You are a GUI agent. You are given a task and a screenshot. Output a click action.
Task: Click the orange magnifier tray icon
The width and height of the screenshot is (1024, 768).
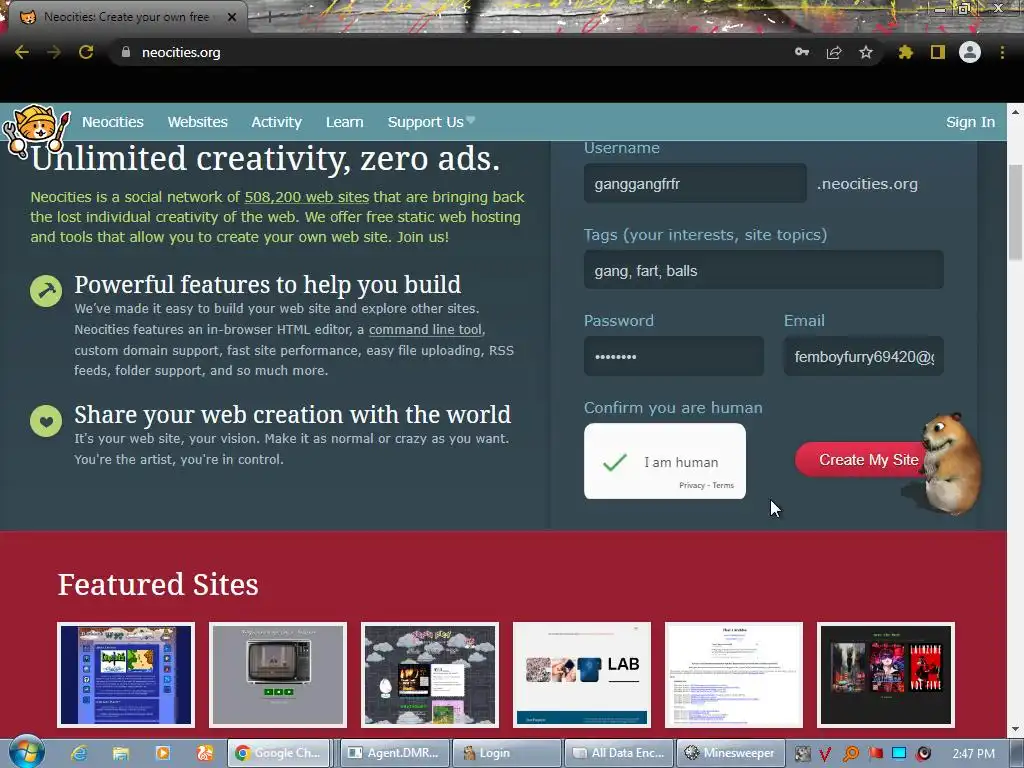click(x=851, y=754)
